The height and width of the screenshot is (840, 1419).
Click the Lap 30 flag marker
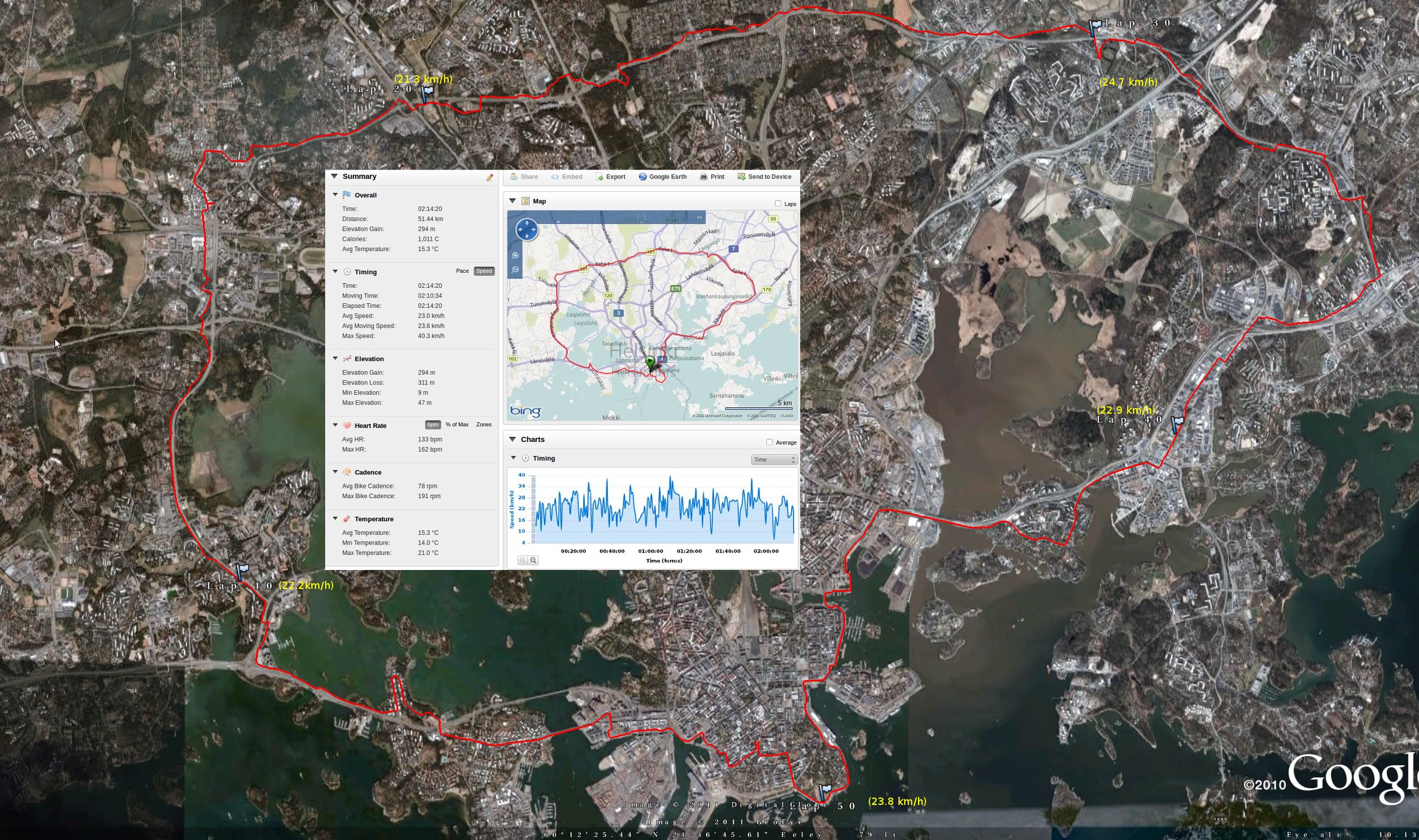click(1094, 28)
